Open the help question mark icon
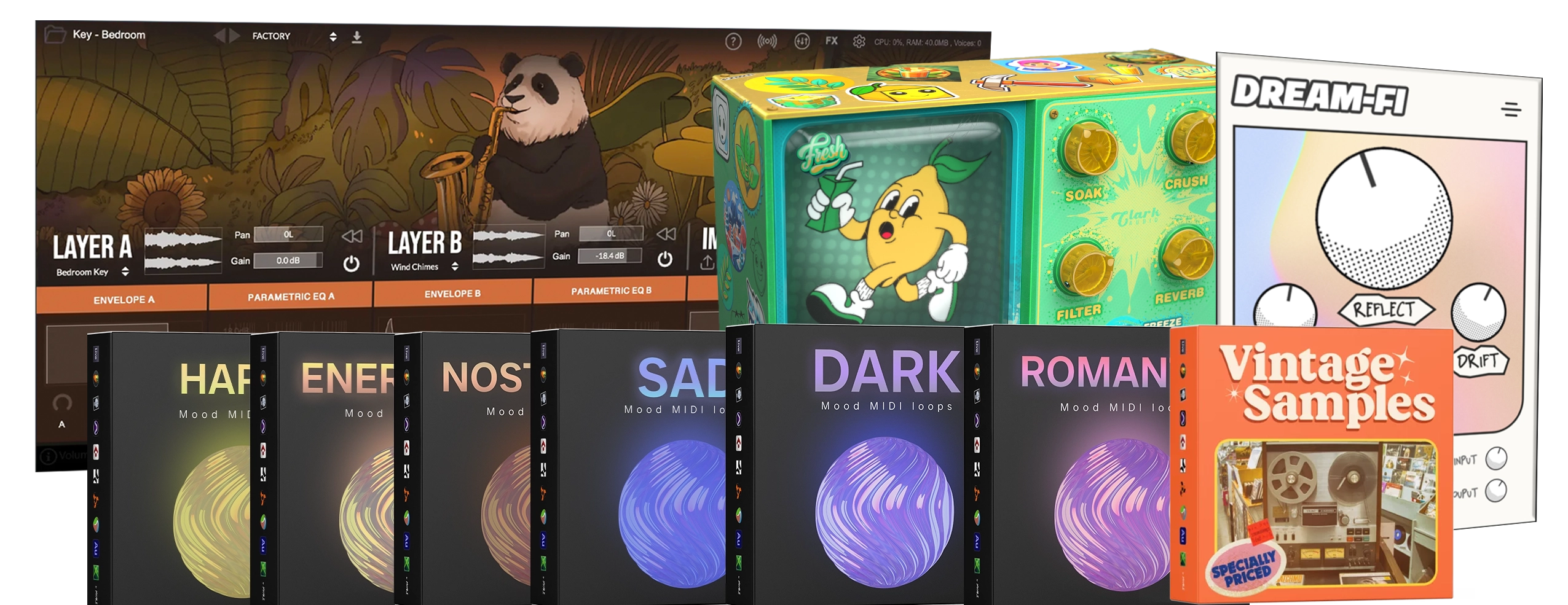1568x605 pixels. click(733, 42)
